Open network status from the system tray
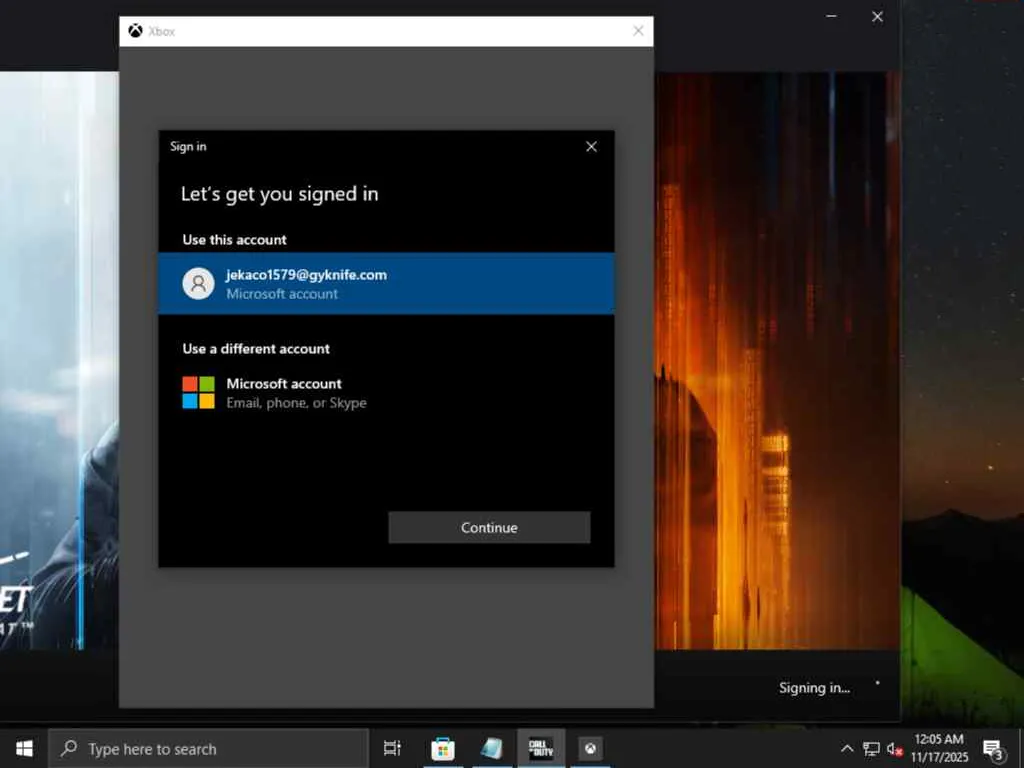 point(871,749)
